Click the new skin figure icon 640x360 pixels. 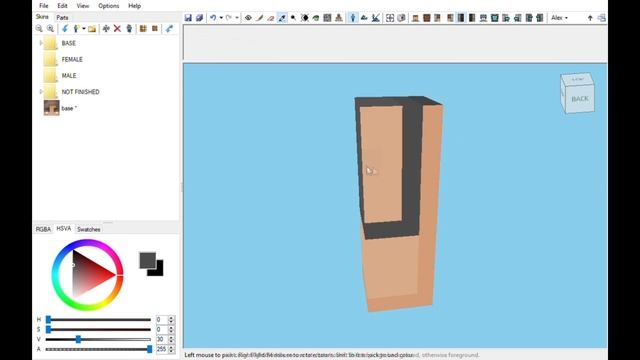point(76,29)
